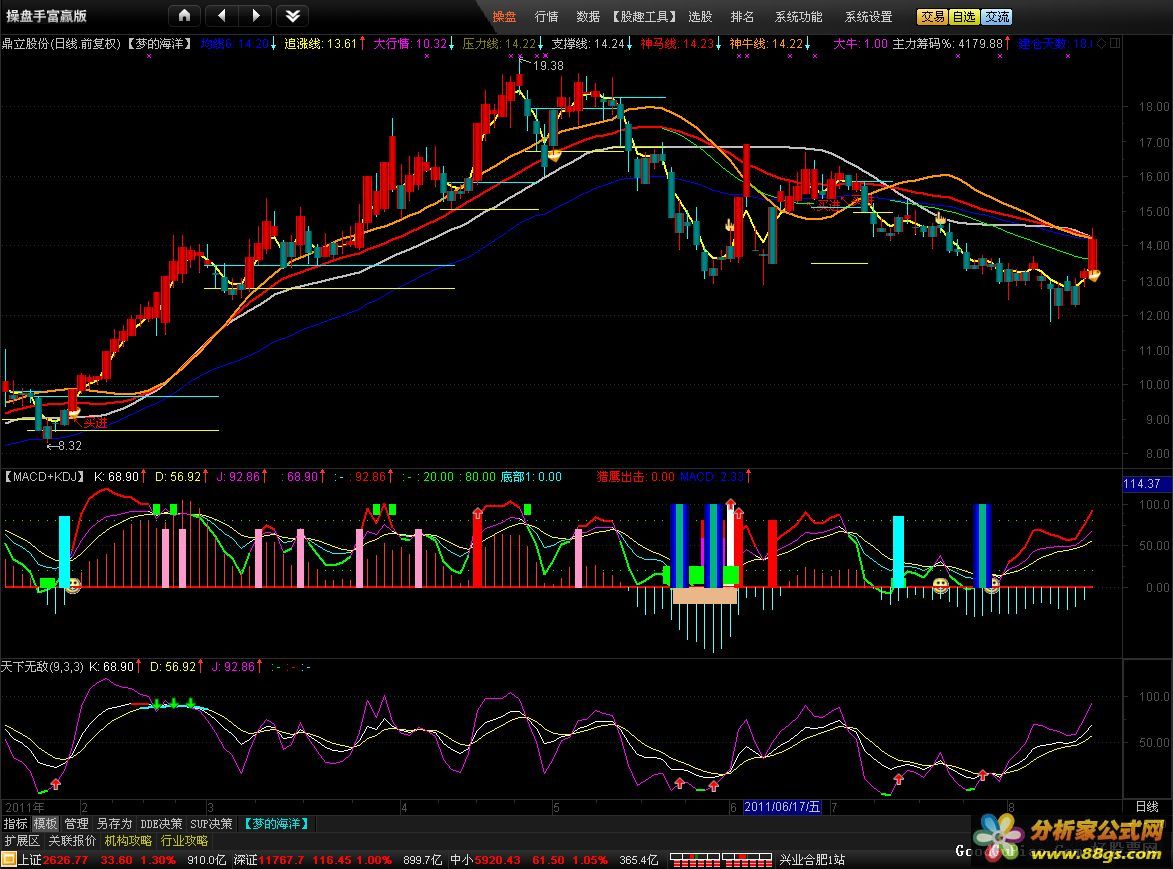Click the 操盘手富赢版 application title

tap(46, 16)
